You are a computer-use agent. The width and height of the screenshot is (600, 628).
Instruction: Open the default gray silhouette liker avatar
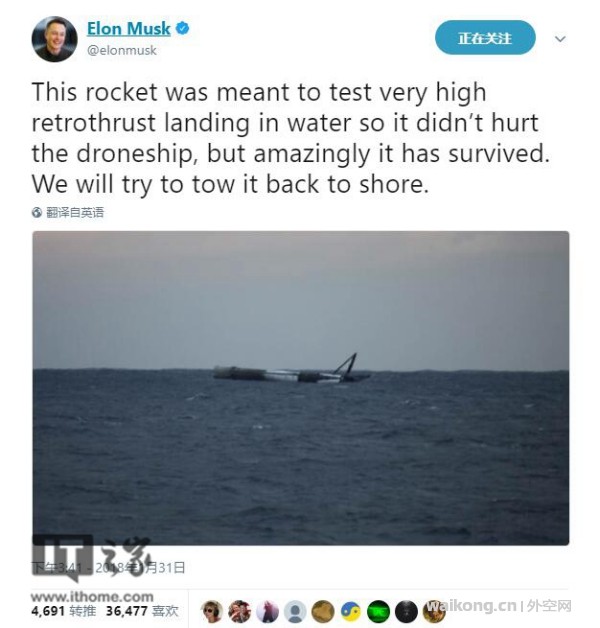click(295, 611)
